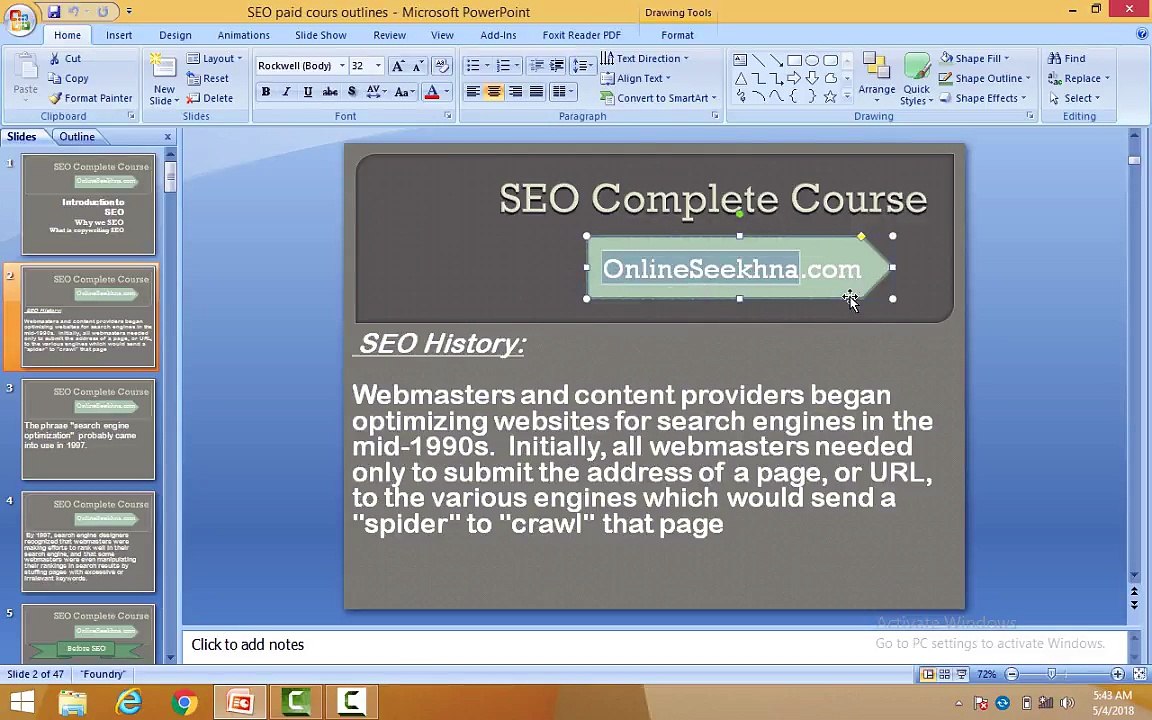Click Replace in Editing group
Viewport: 1152px width, 720px height.
coord(1079,78)
